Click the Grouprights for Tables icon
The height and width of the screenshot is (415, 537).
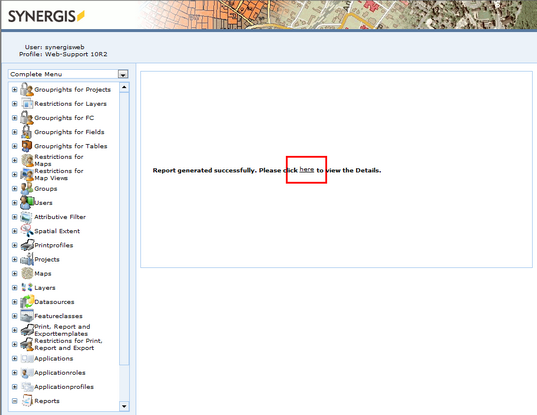click(x=27, y=146)
